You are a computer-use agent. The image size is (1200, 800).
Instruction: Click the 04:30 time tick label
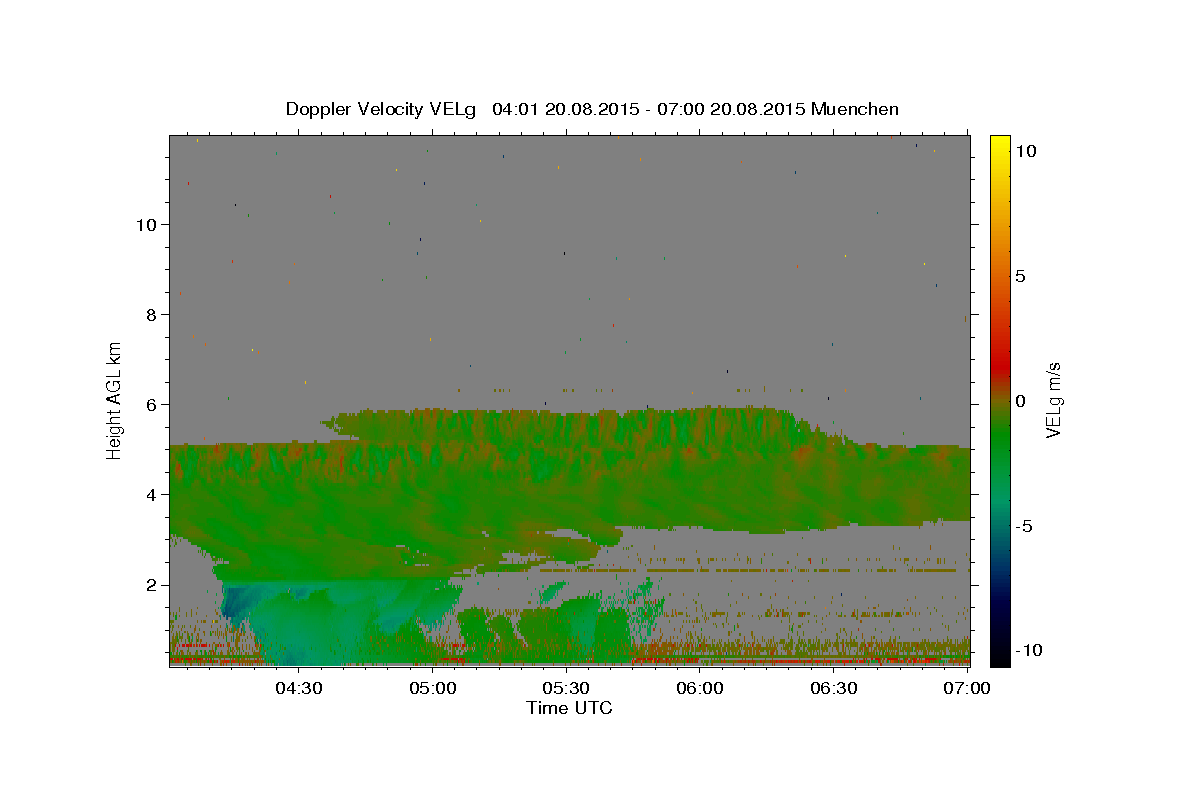[x=300, y=689]
